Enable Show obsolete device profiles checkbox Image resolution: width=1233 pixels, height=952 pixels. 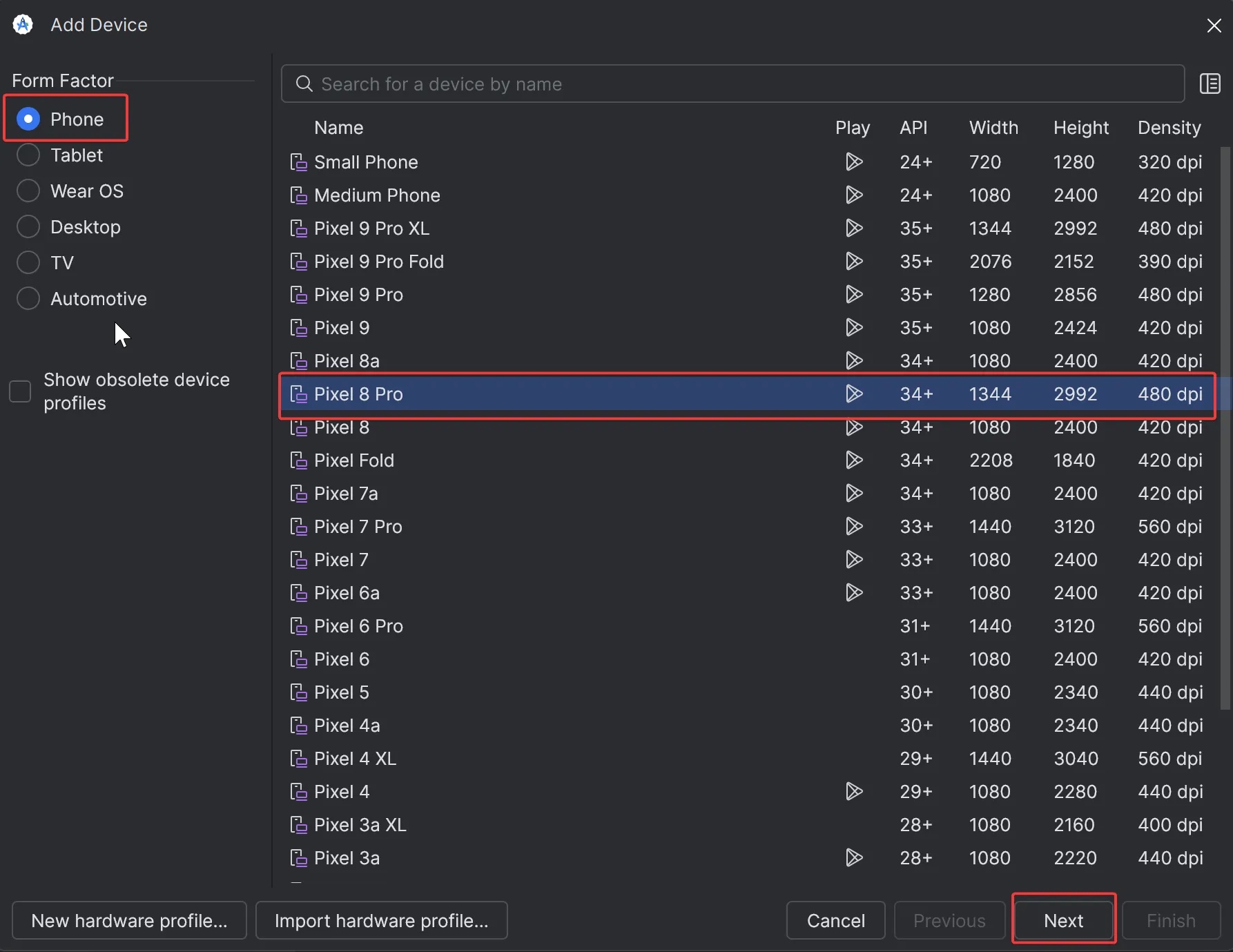pyautogui.click(x=20, y=391)
